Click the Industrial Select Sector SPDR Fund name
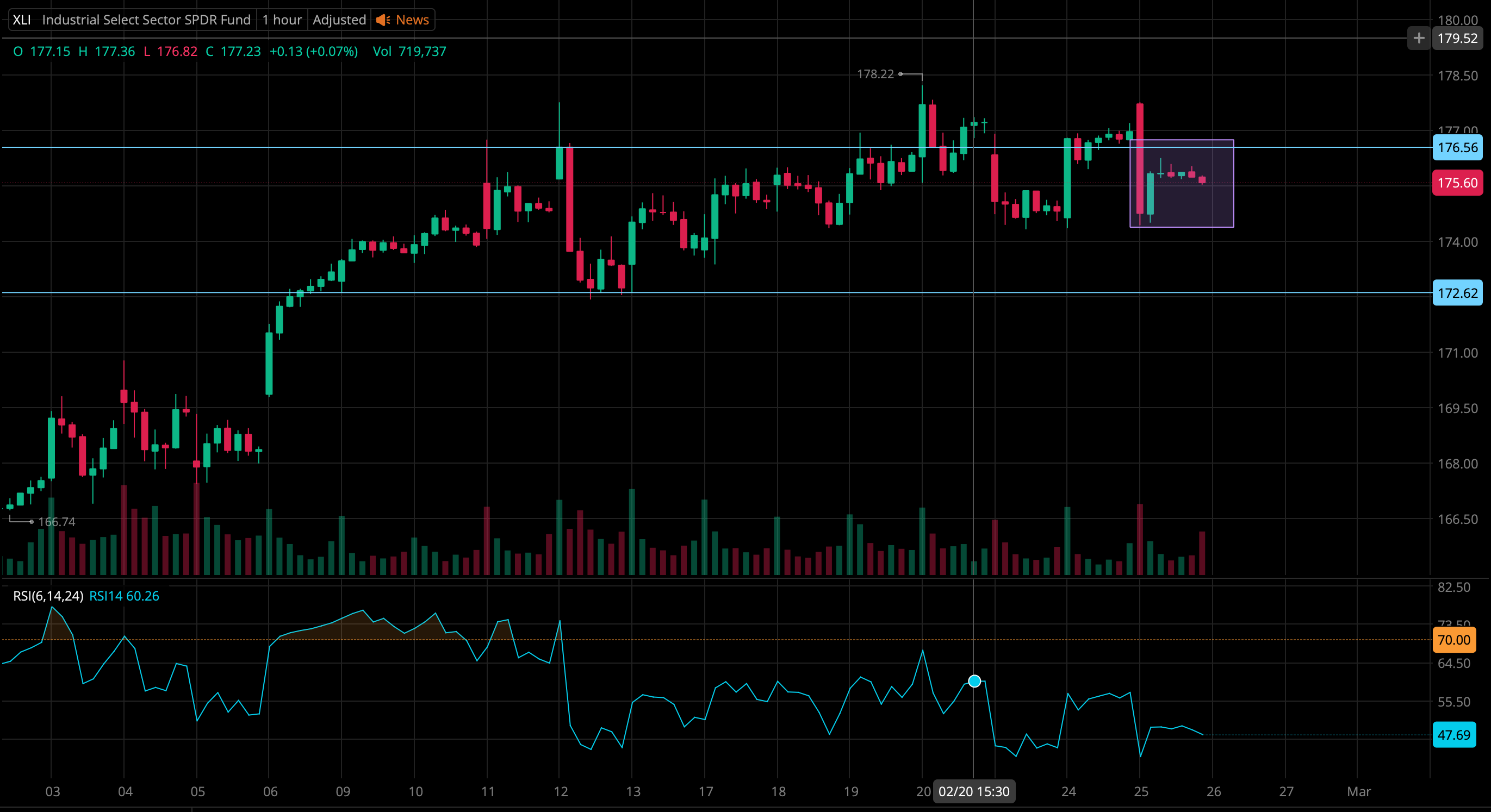The width and height of the screenshot is (1491, 812). (146, 20)
